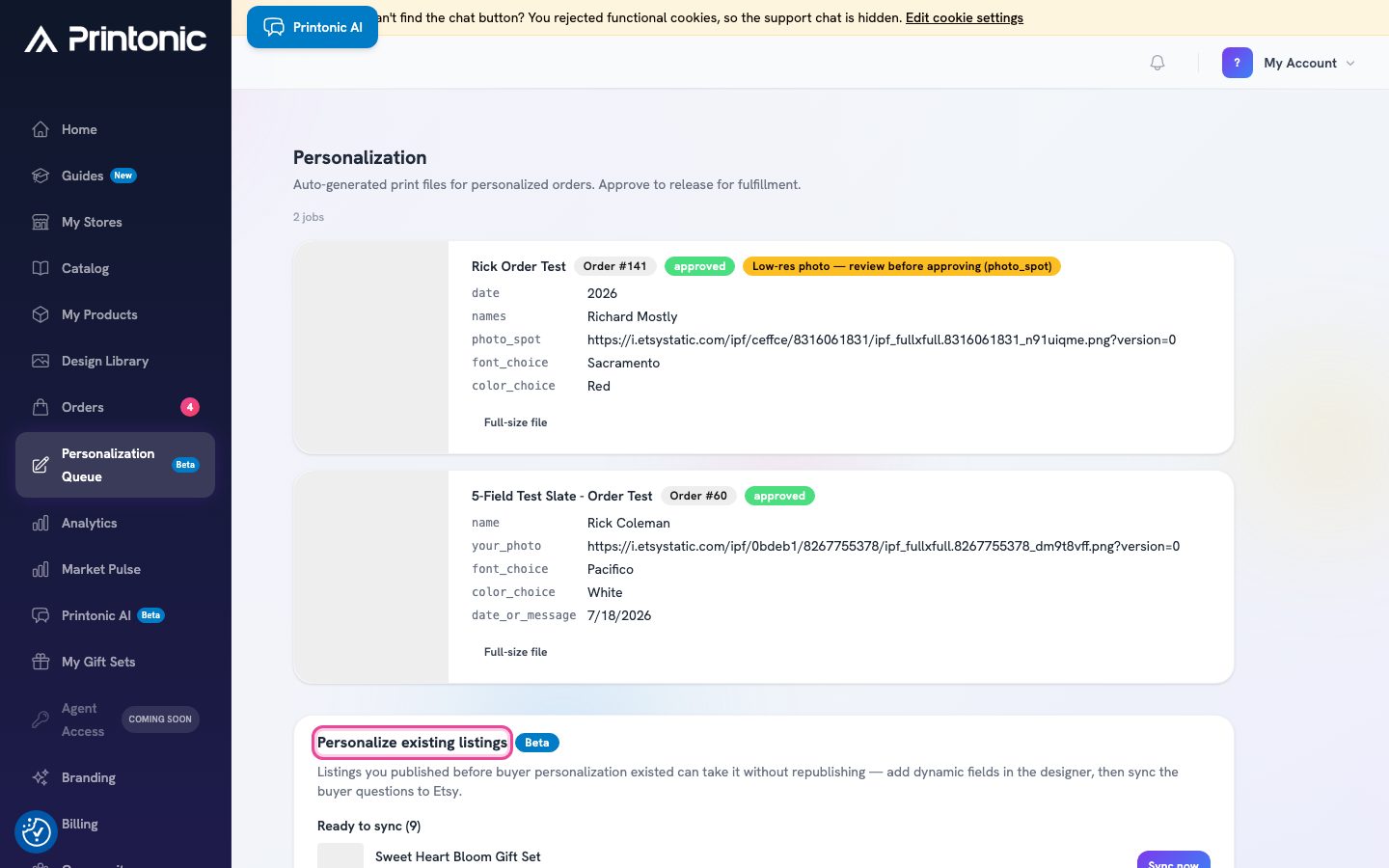The image size is (1389, 868).
Task: Click the name value Richard Mostly
Action: click(x=632, y=316)
